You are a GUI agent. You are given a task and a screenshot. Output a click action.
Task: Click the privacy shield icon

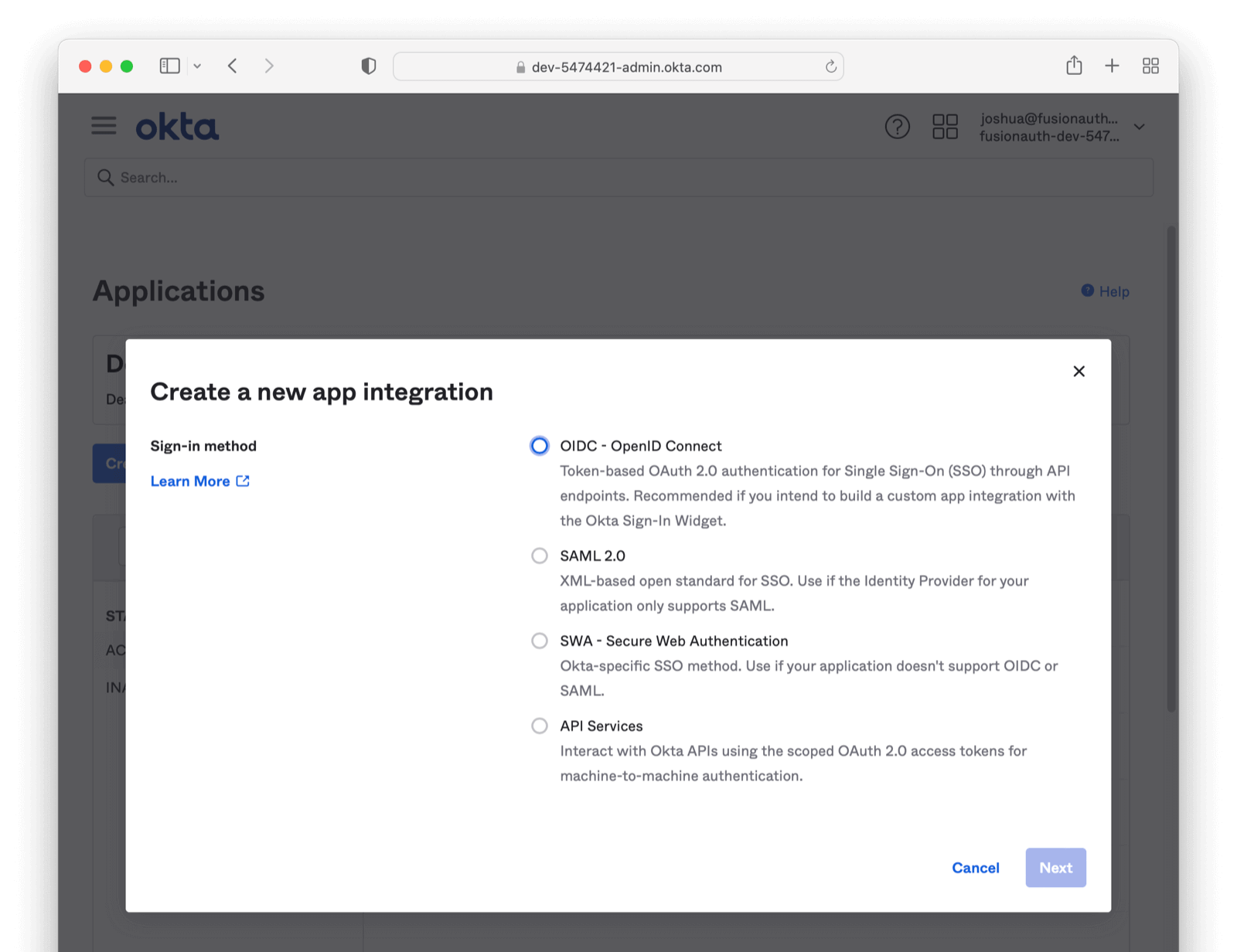369,66
